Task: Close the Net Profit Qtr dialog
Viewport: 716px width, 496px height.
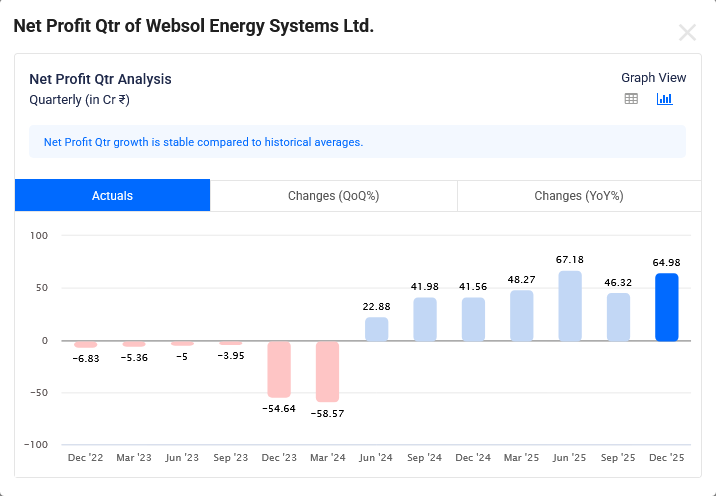Action: coord(687,33)
